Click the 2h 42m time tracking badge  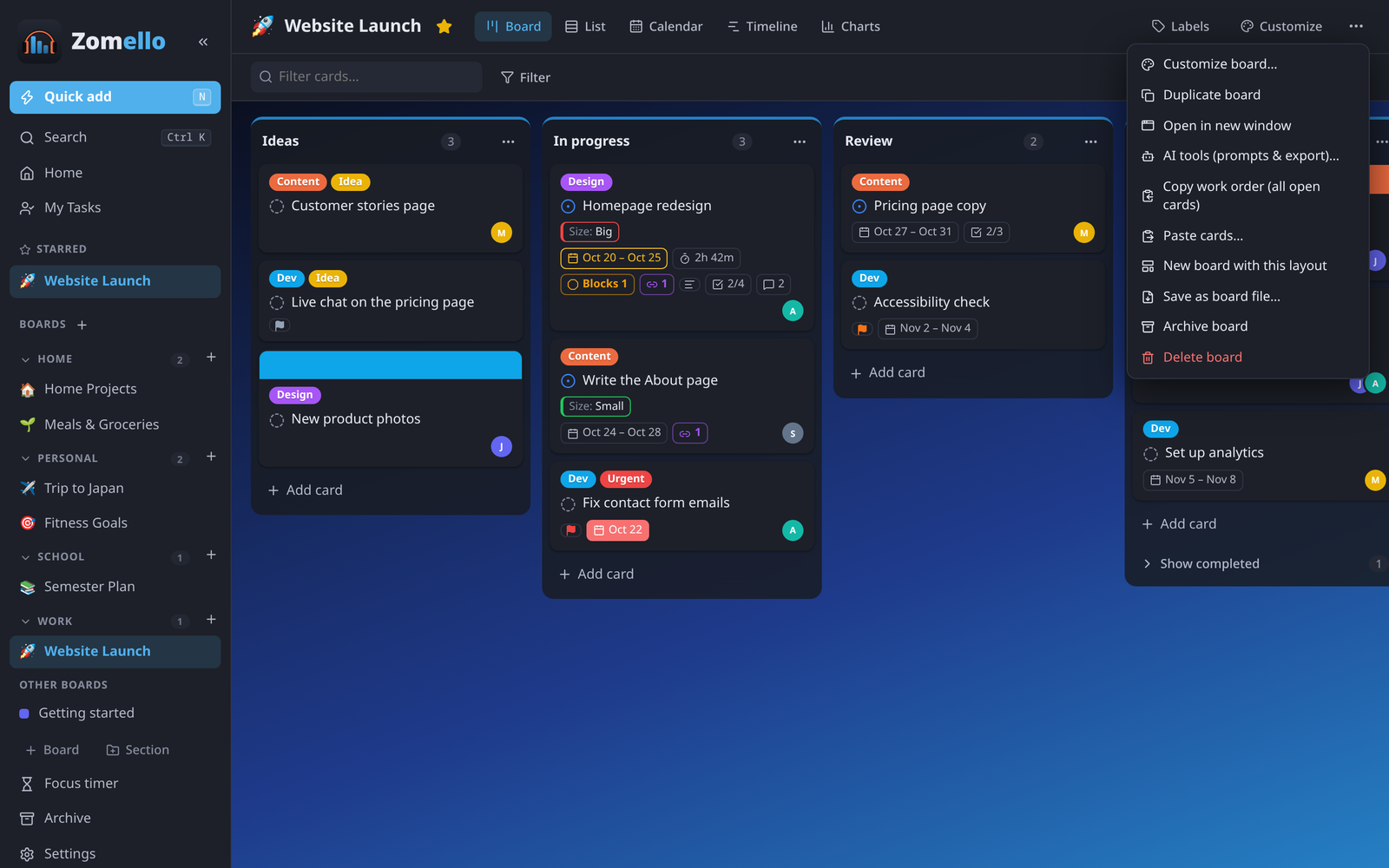pos(707,258)
